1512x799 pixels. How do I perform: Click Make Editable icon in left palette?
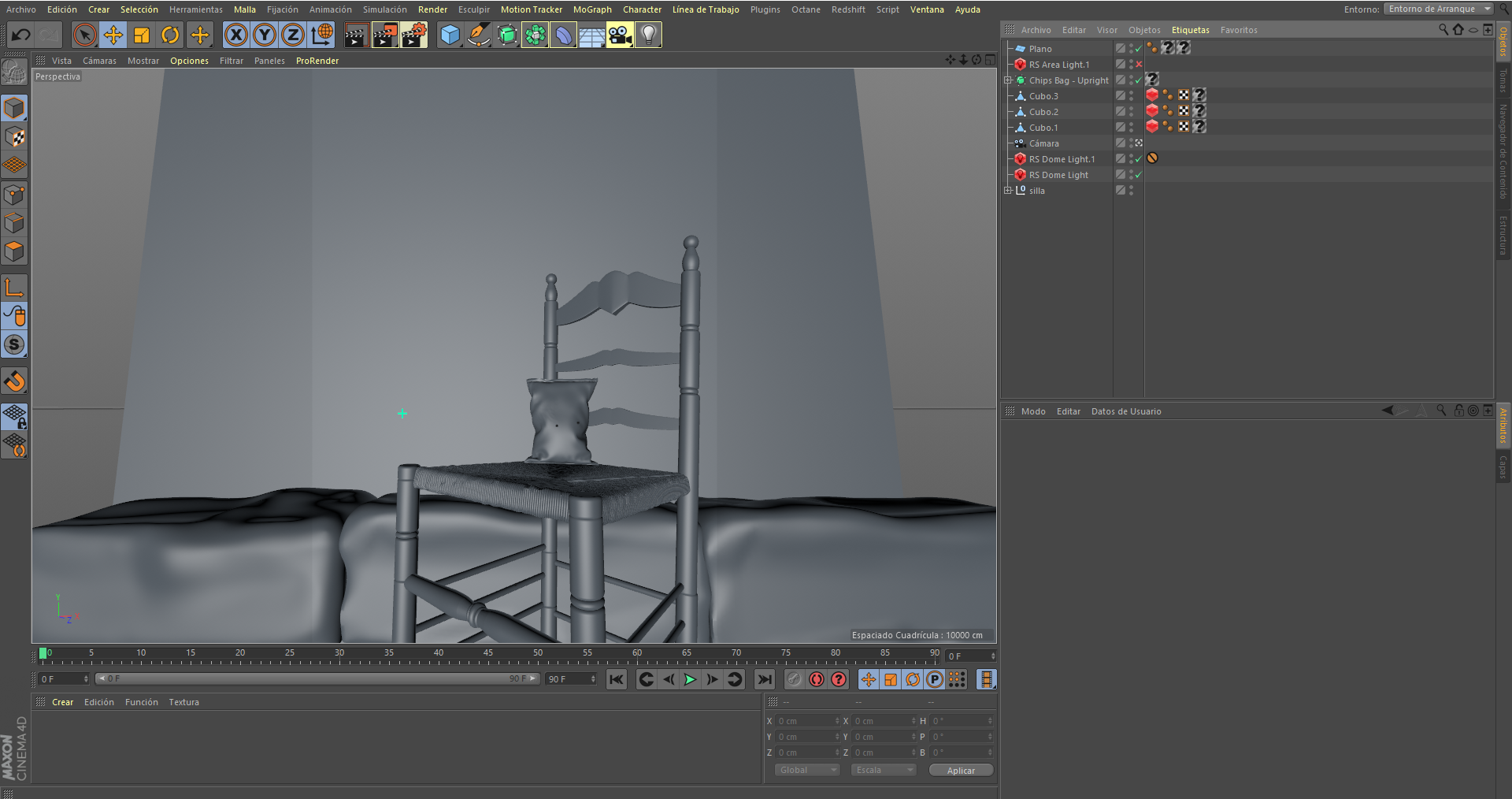pyautogui.click(x=14, y=72)
